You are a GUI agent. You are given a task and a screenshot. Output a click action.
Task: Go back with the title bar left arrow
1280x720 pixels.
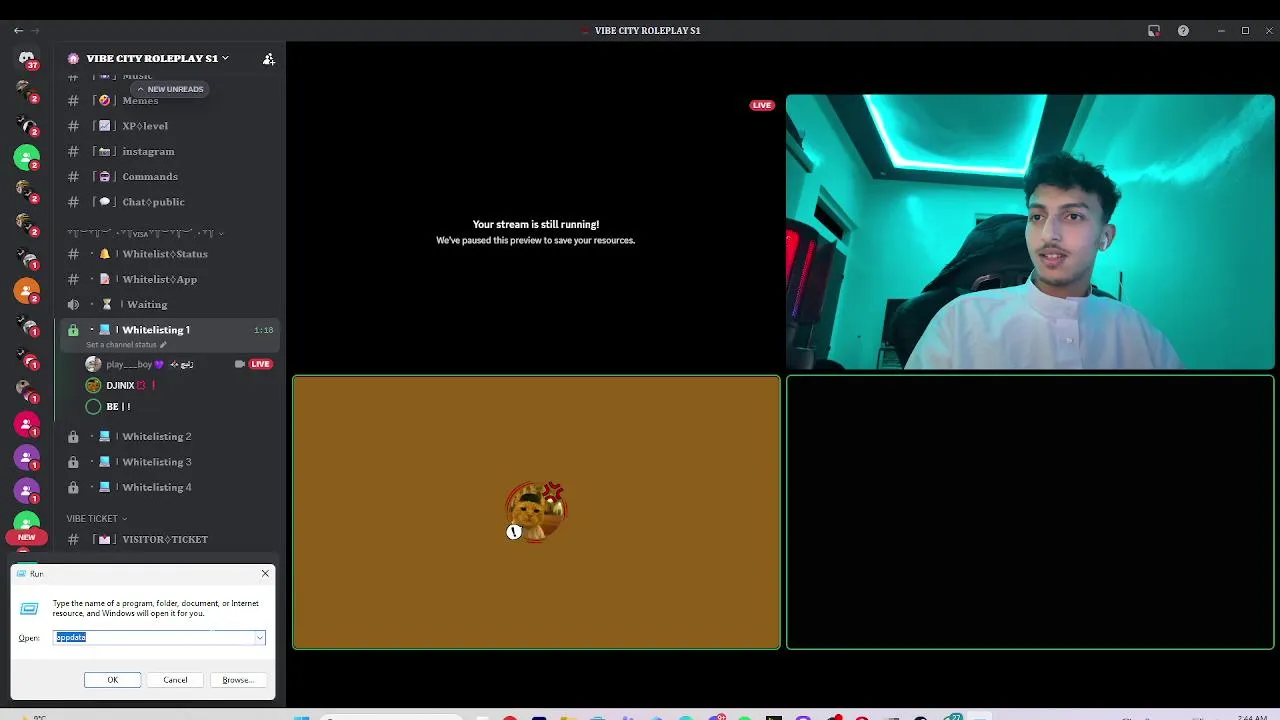pyautogui.click(x=18, y=31)
